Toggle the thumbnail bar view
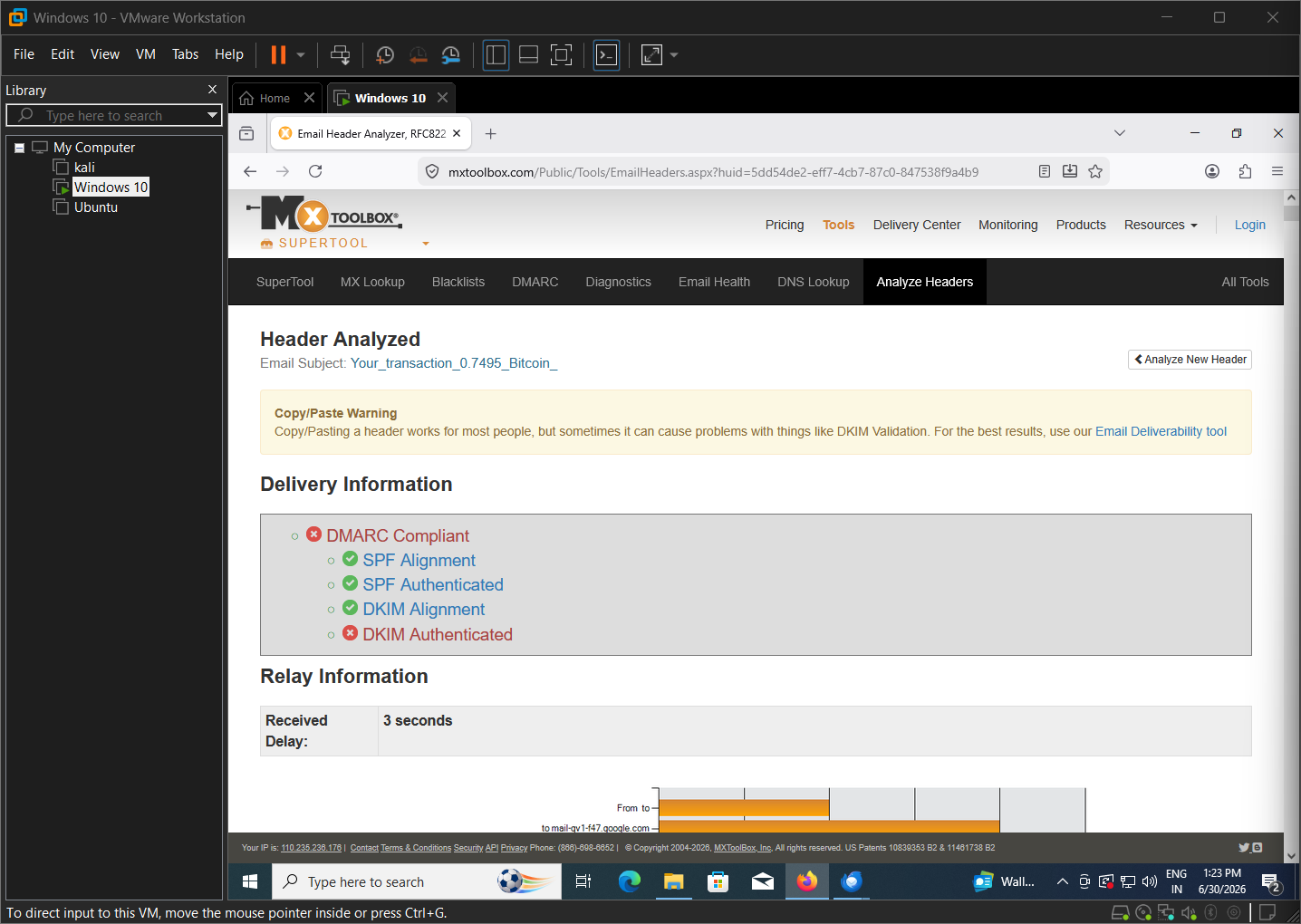 (528, 55)
